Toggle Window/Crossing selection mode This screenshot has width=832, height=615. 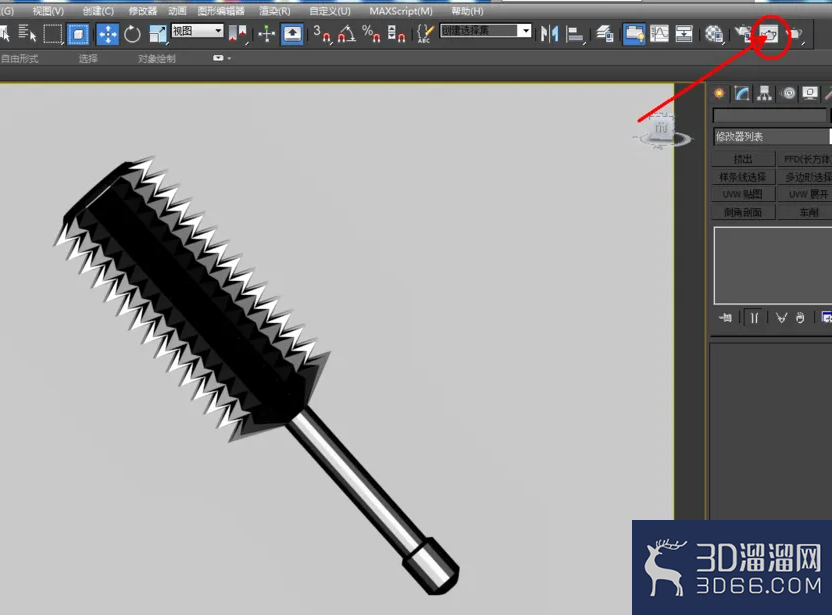pos(79,34)
